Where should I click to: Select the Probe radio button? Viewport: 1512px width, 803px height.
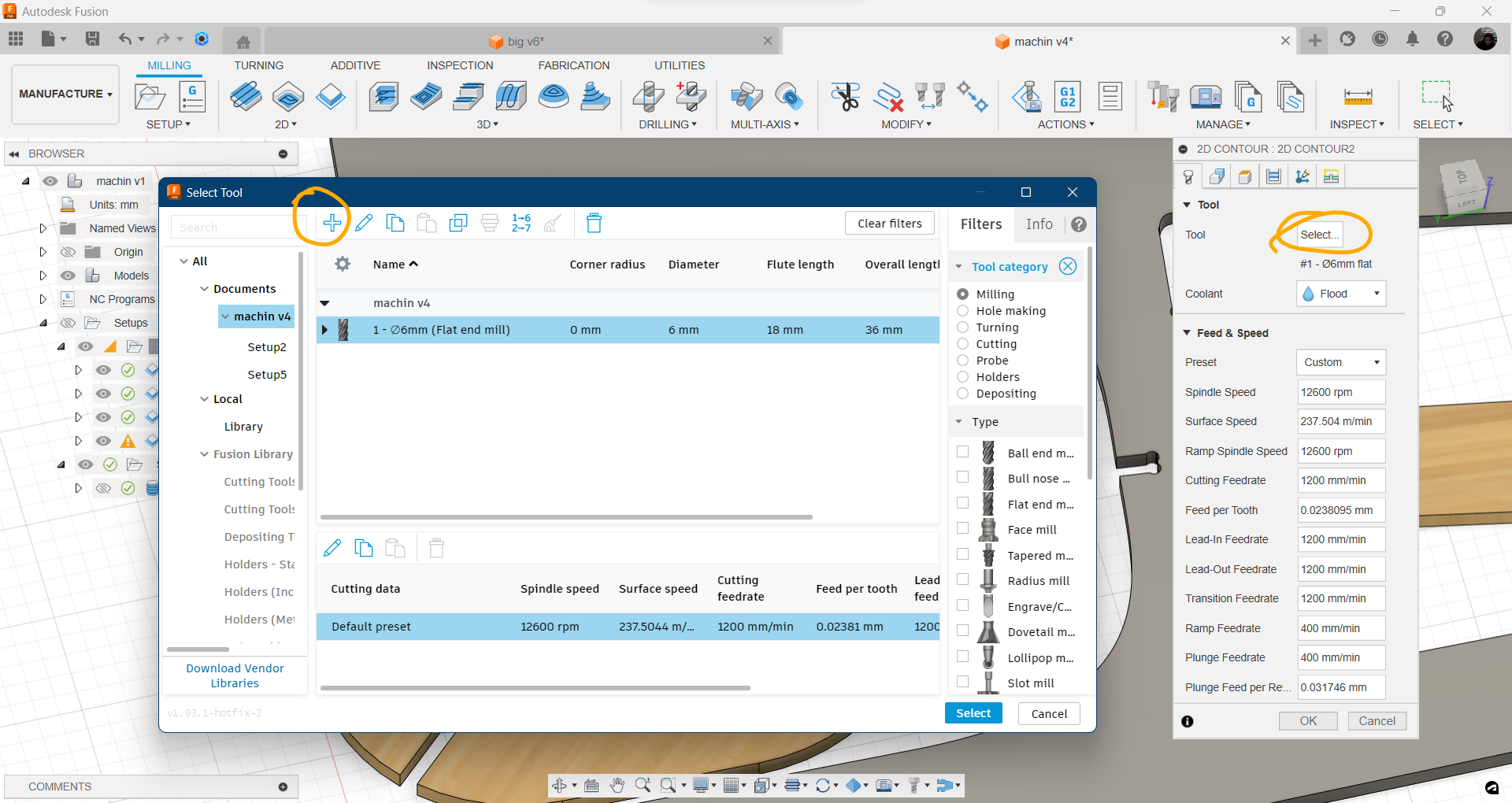962,360
